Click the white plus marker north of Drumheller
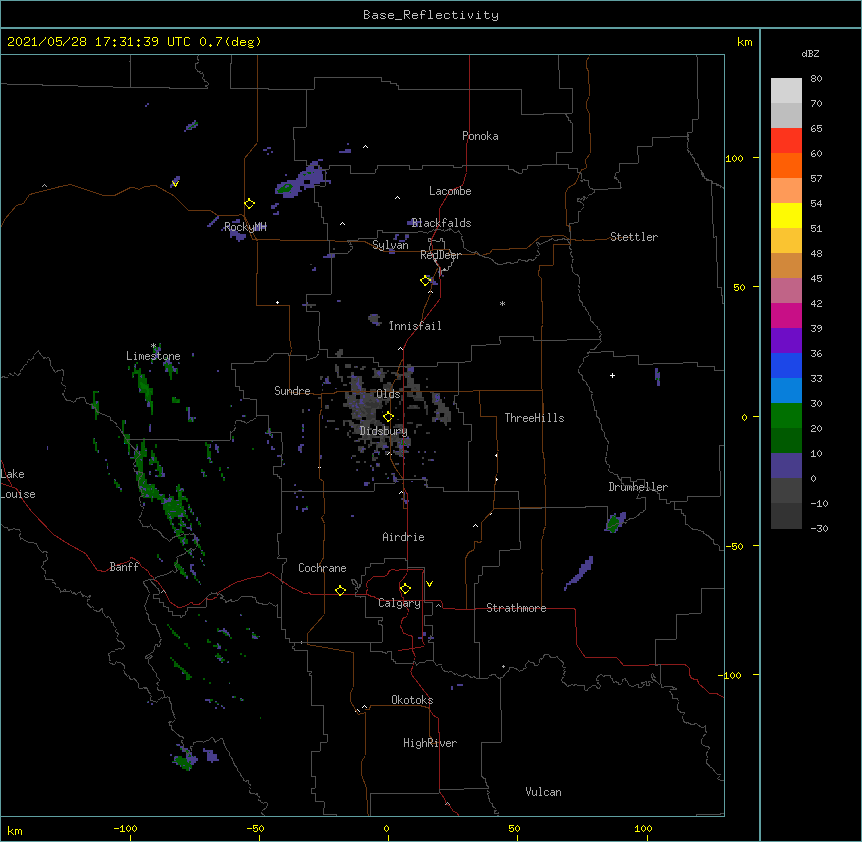Viewport: 862px width, 842px height. coord(612,375)
